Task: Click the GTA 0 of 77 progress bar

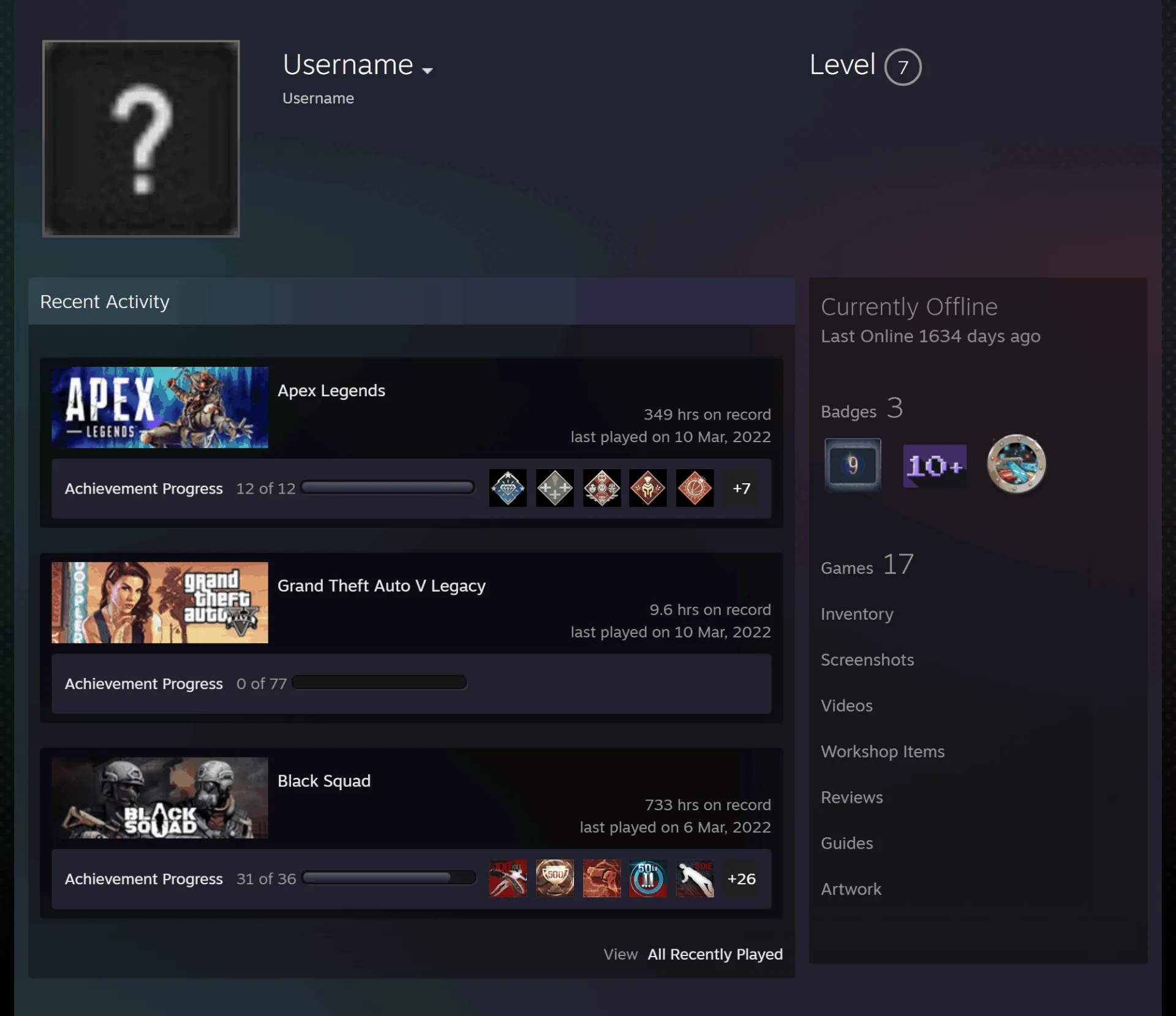Action: tap(379, 682)
